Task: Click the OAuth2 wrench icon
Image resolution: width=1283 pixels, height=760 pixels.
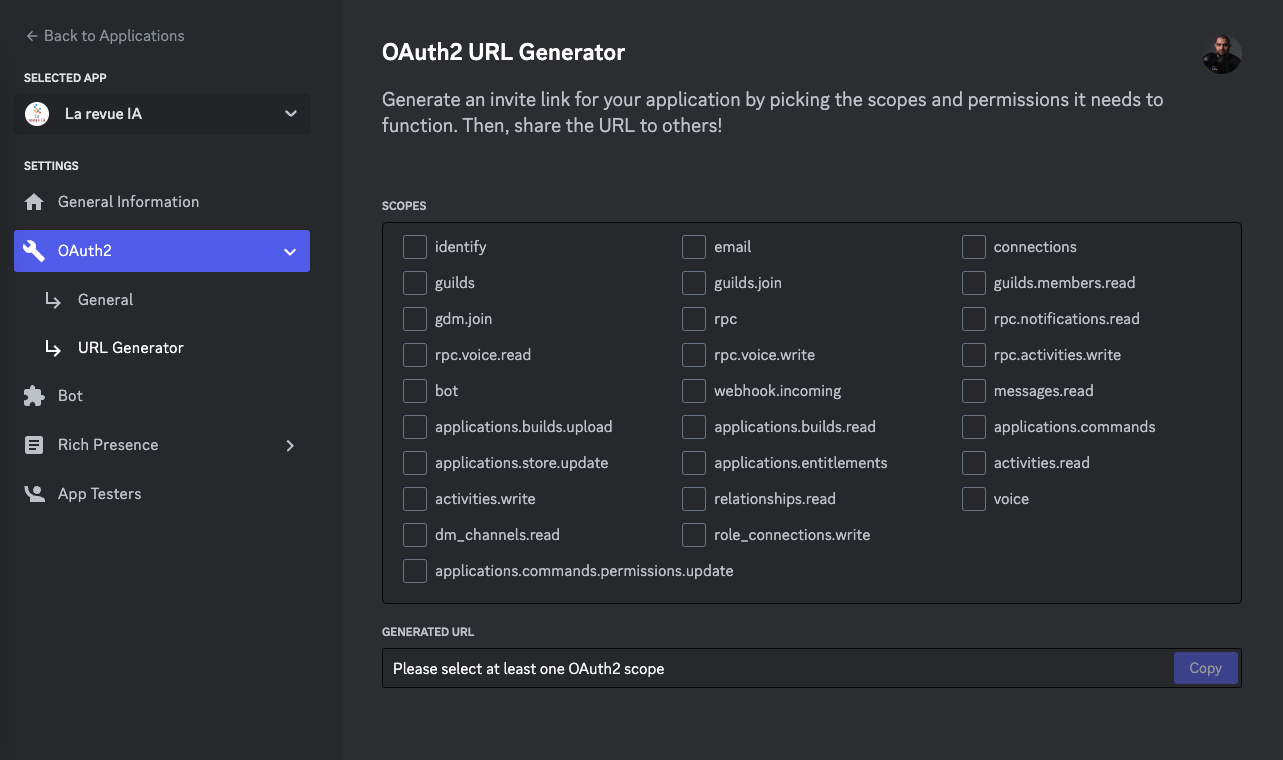Action: (35, 250)
